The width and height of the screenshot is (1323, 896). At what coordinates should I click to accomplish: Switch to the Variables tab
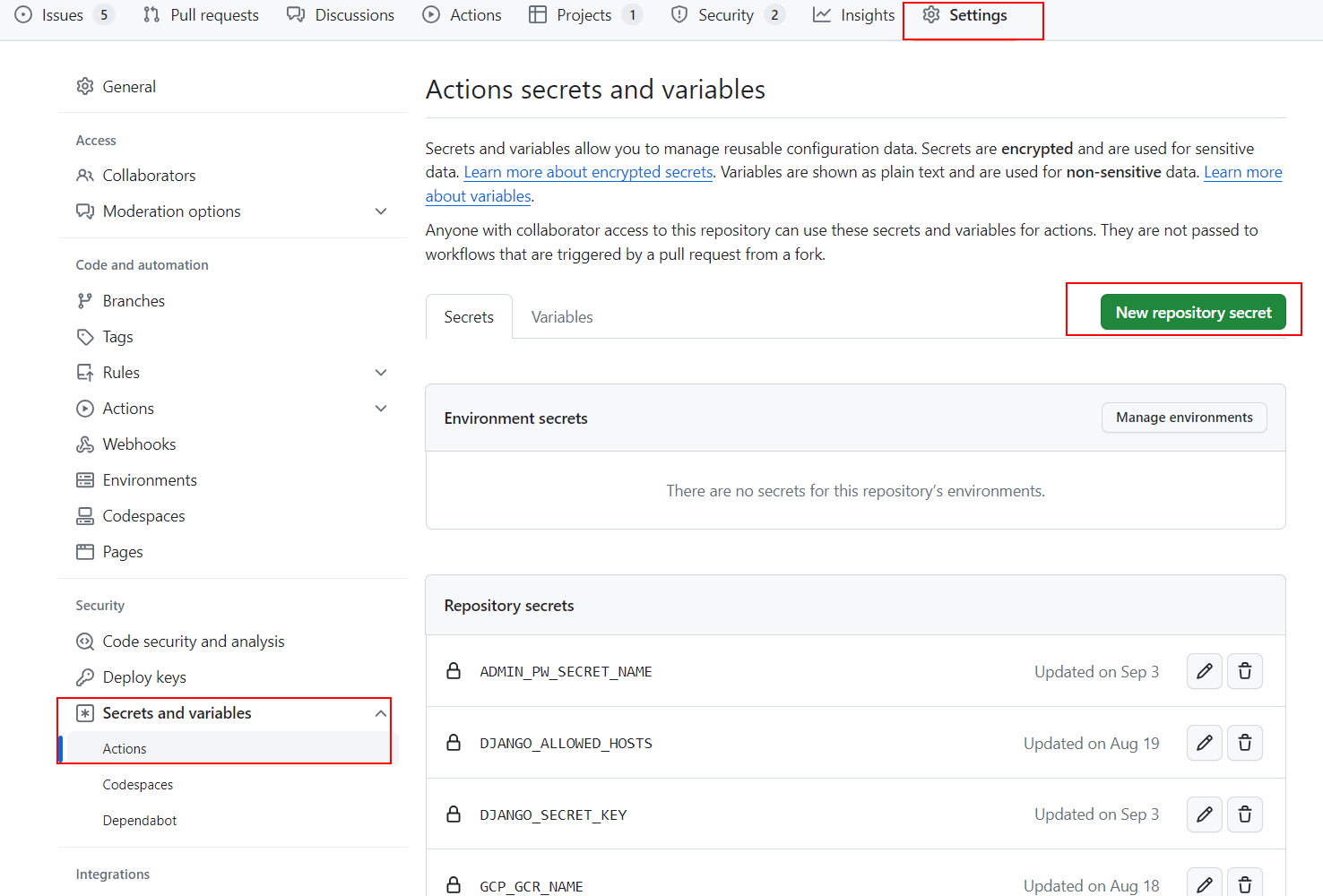562,317
